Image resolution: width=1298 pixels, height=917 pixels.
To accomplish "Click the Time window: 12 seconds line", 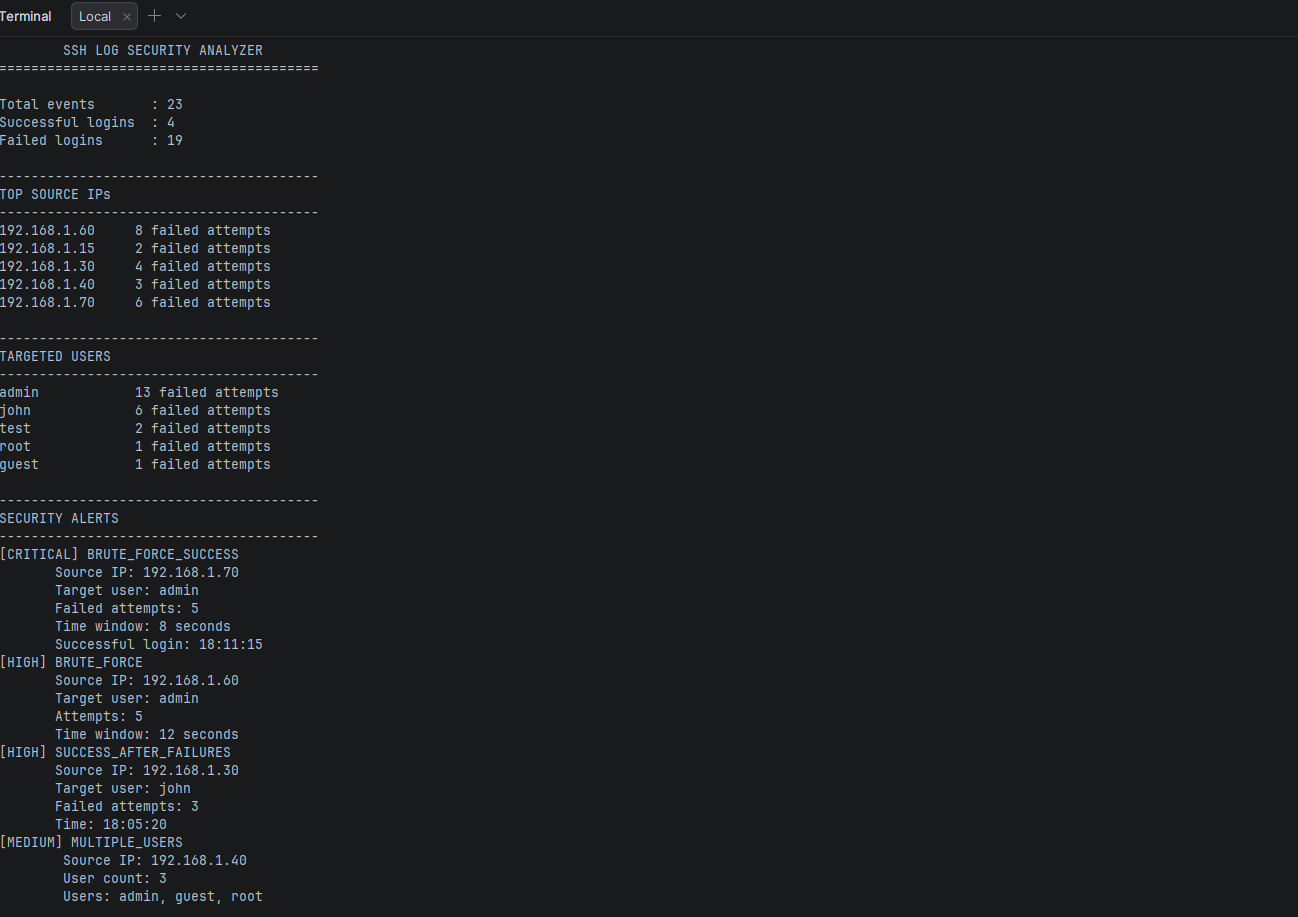I will [147, 734].
